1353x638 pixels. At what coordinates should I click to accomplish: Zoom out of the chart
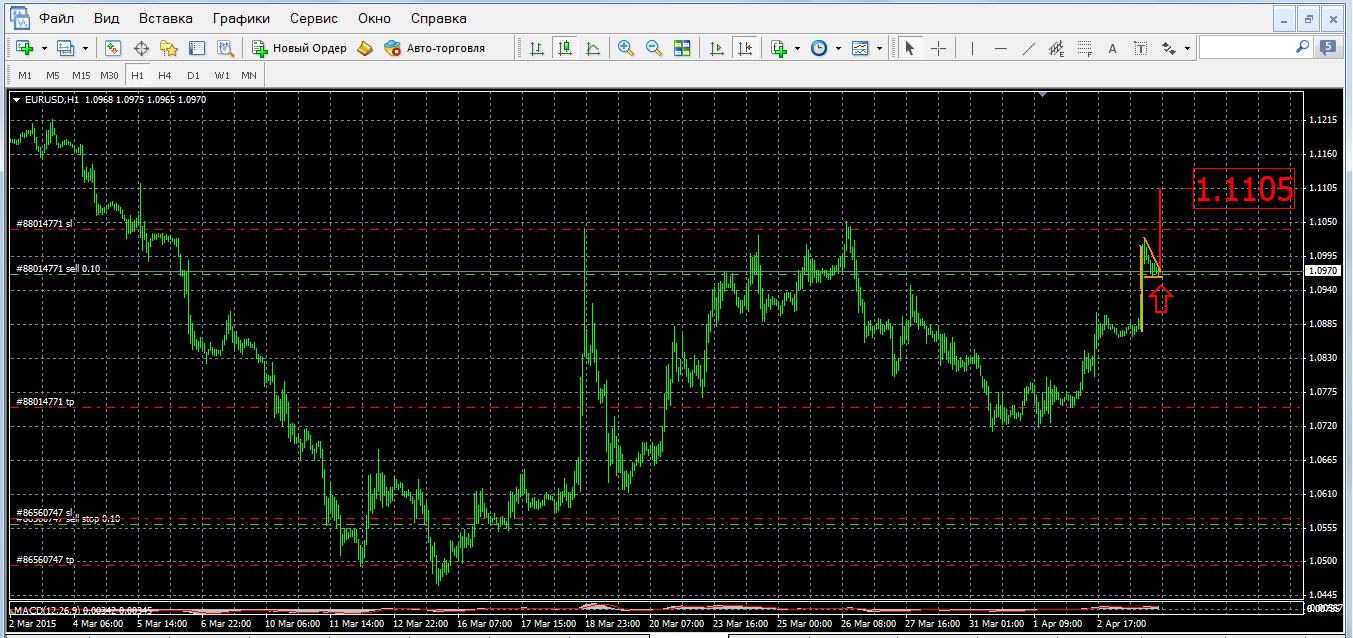pos(654,48)
